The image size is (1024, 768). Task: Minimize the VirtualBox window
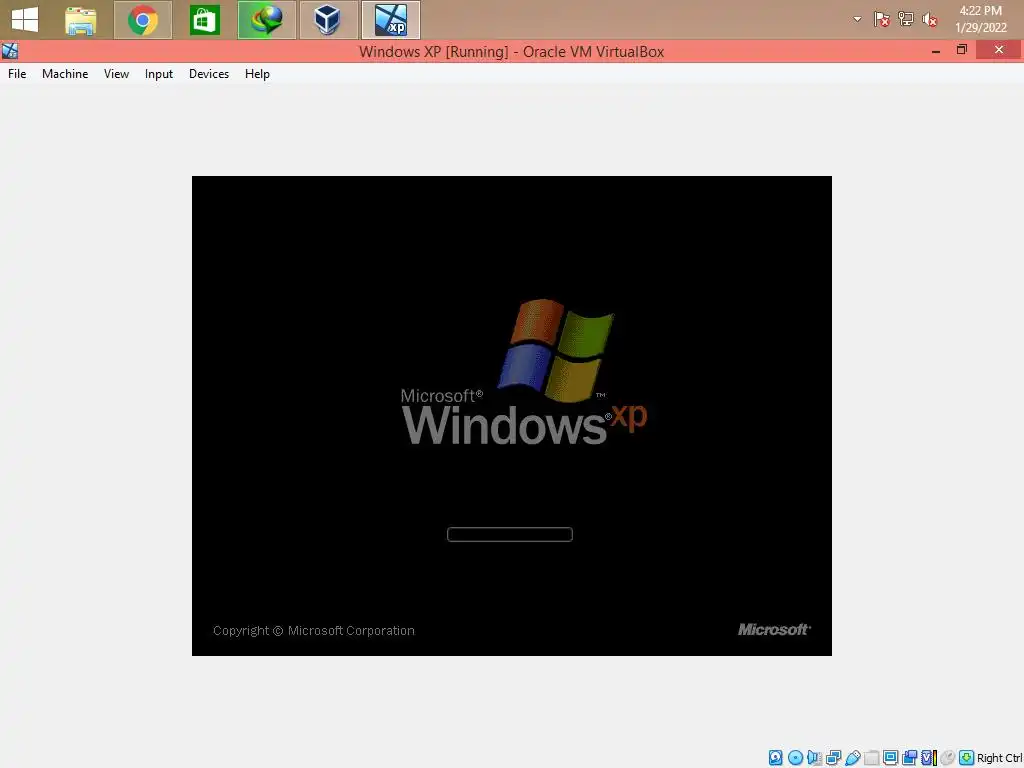[936, 50]
